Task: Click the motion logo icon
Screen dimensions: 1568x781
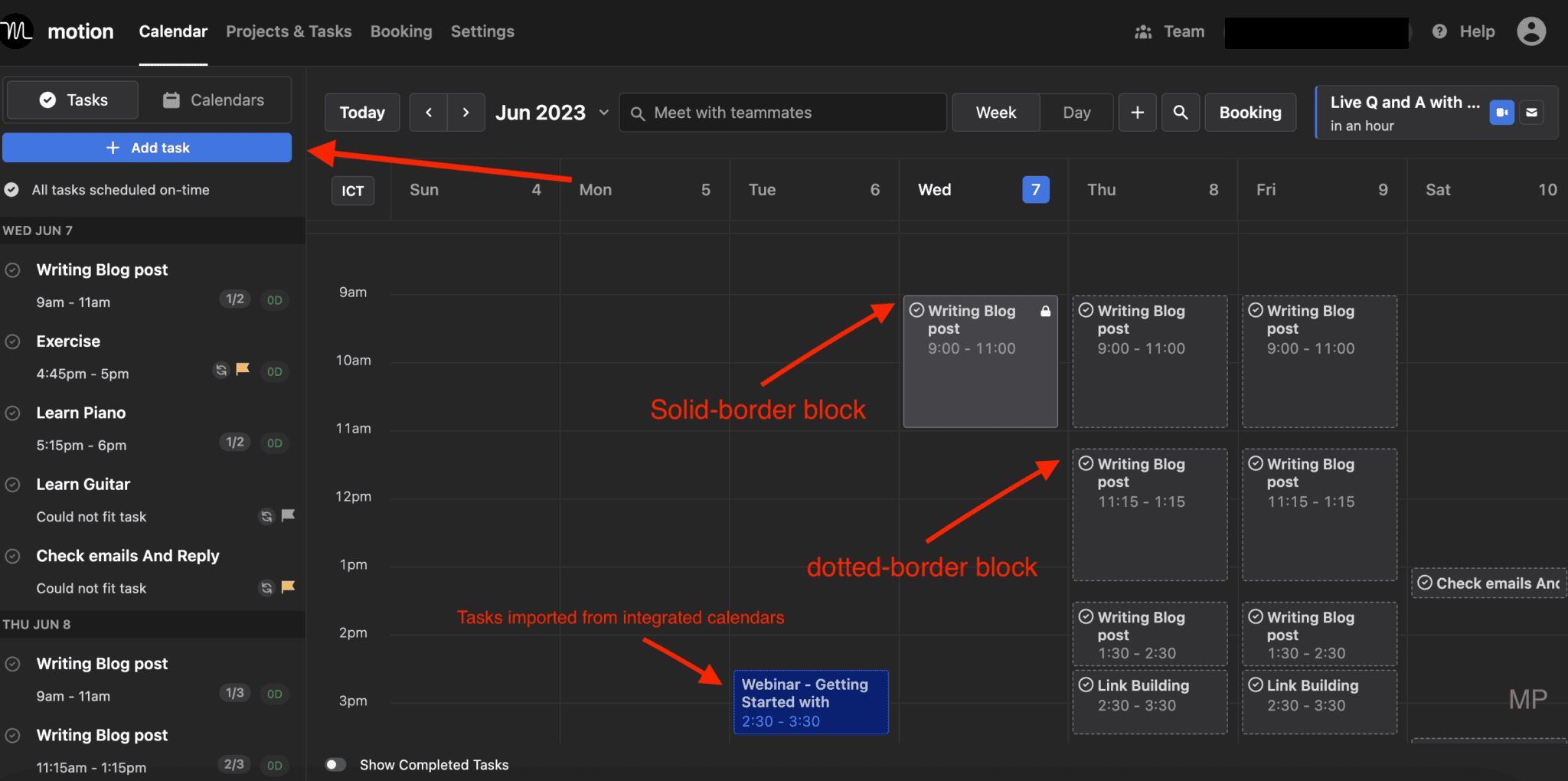Action: pos(16,31)
